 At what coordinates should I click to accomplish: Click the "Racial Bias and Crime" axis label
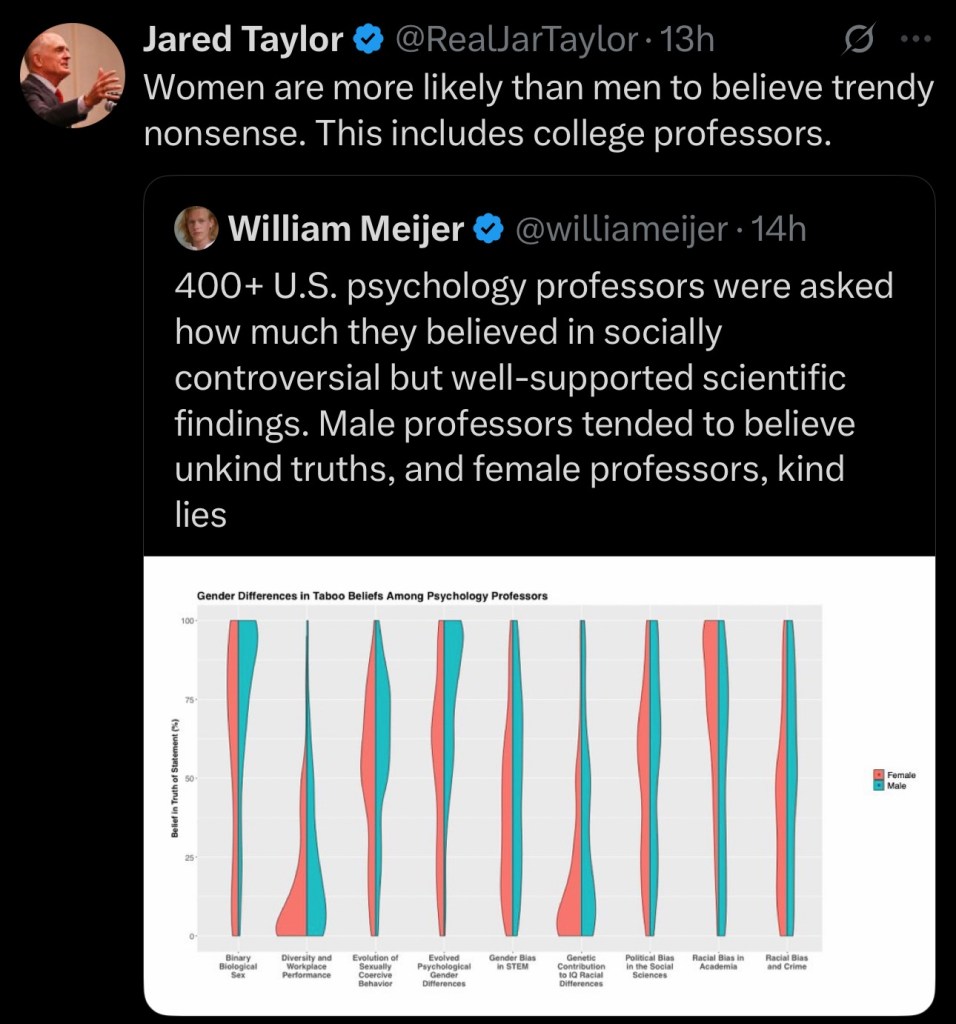click(x=785, y=962)
